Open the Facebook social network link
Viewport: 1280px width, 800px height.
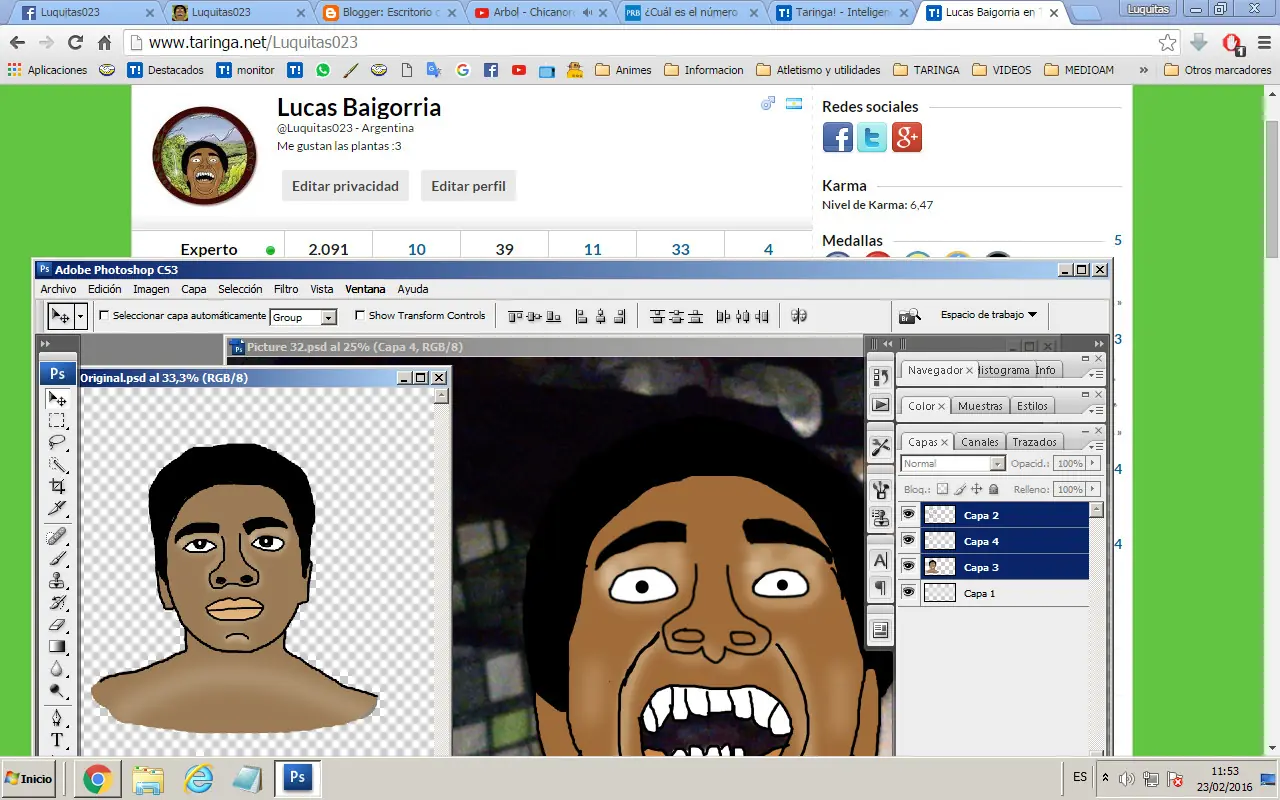[x=838, y=138]
